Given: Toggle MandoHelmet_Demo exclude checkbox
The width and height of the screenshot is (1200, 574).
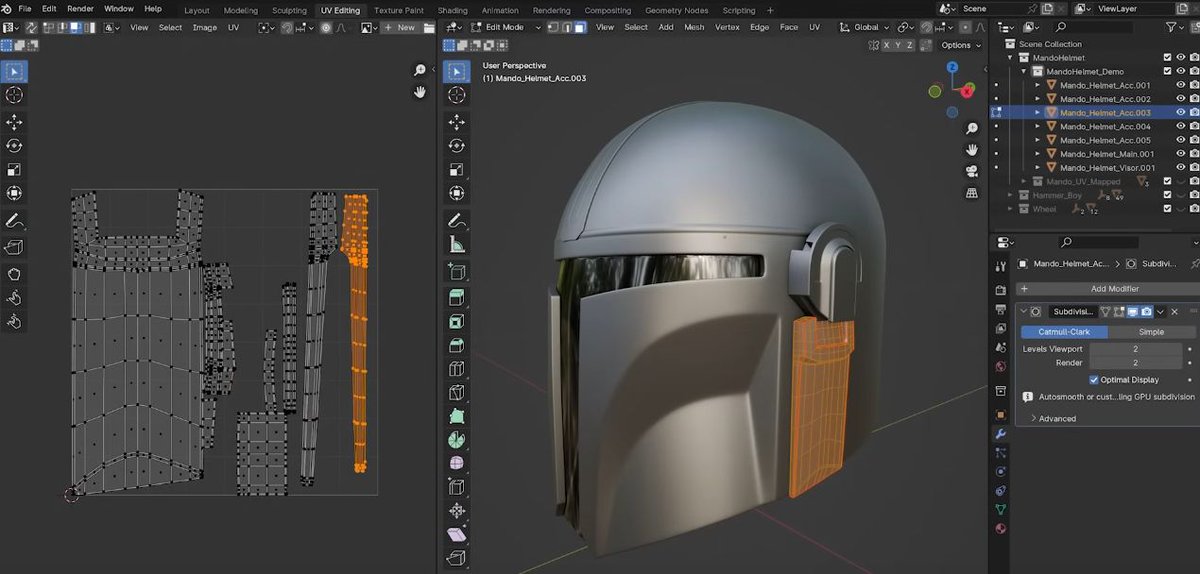Looking at the screenshot, I should 1167,71.
